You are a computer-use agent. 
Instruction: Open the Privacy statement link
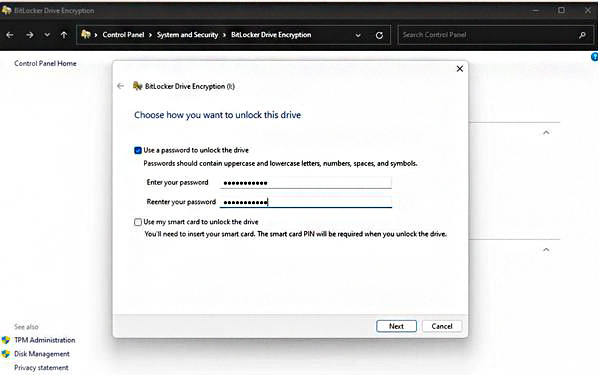[x=41, y=368]
